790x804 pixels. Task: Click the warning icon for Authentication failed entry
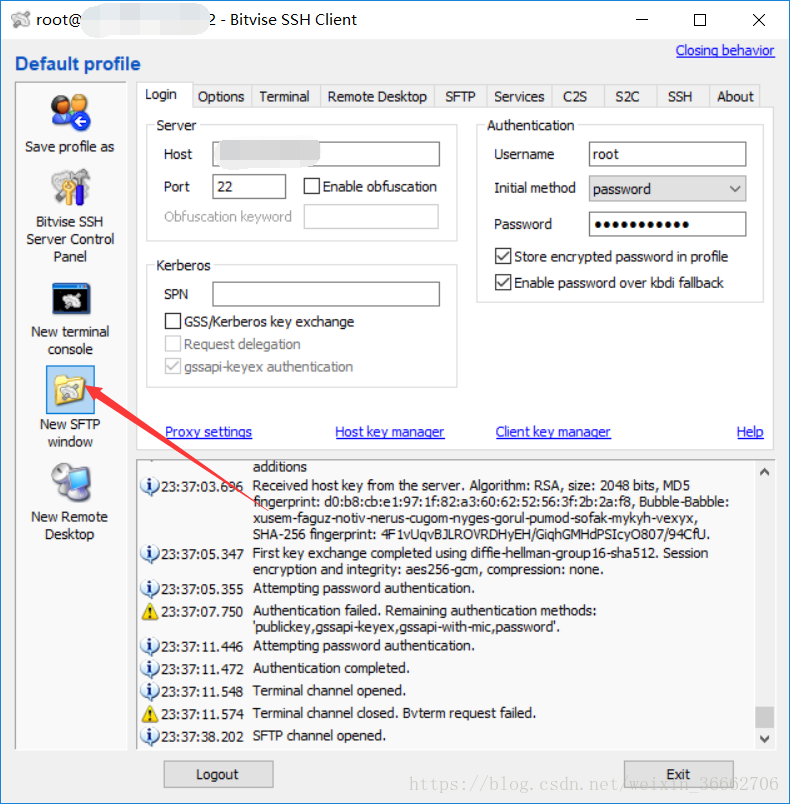(149, 611)
